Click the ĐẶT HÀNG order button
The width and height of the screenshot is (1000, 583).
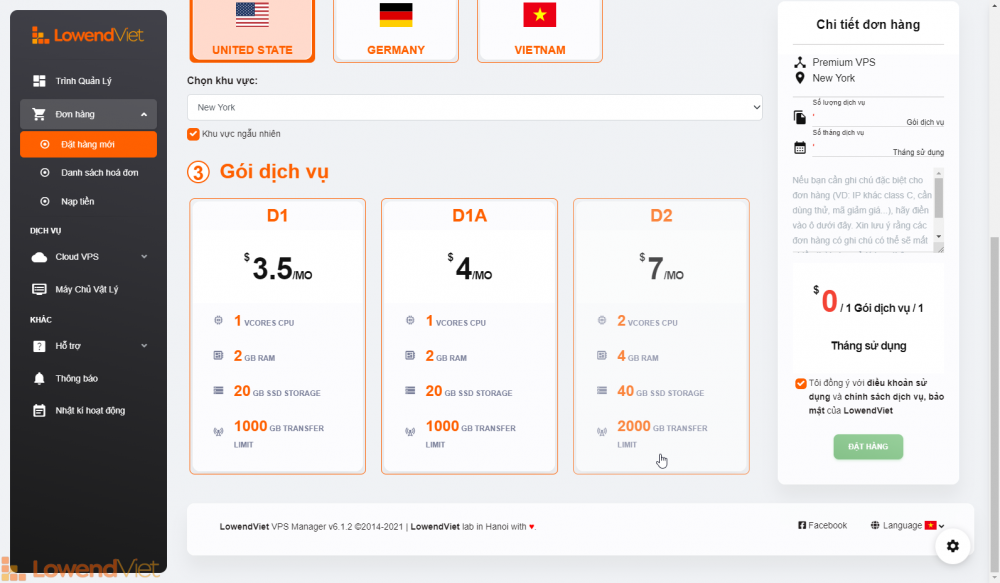pyautogui.click(x=868, y=446)
